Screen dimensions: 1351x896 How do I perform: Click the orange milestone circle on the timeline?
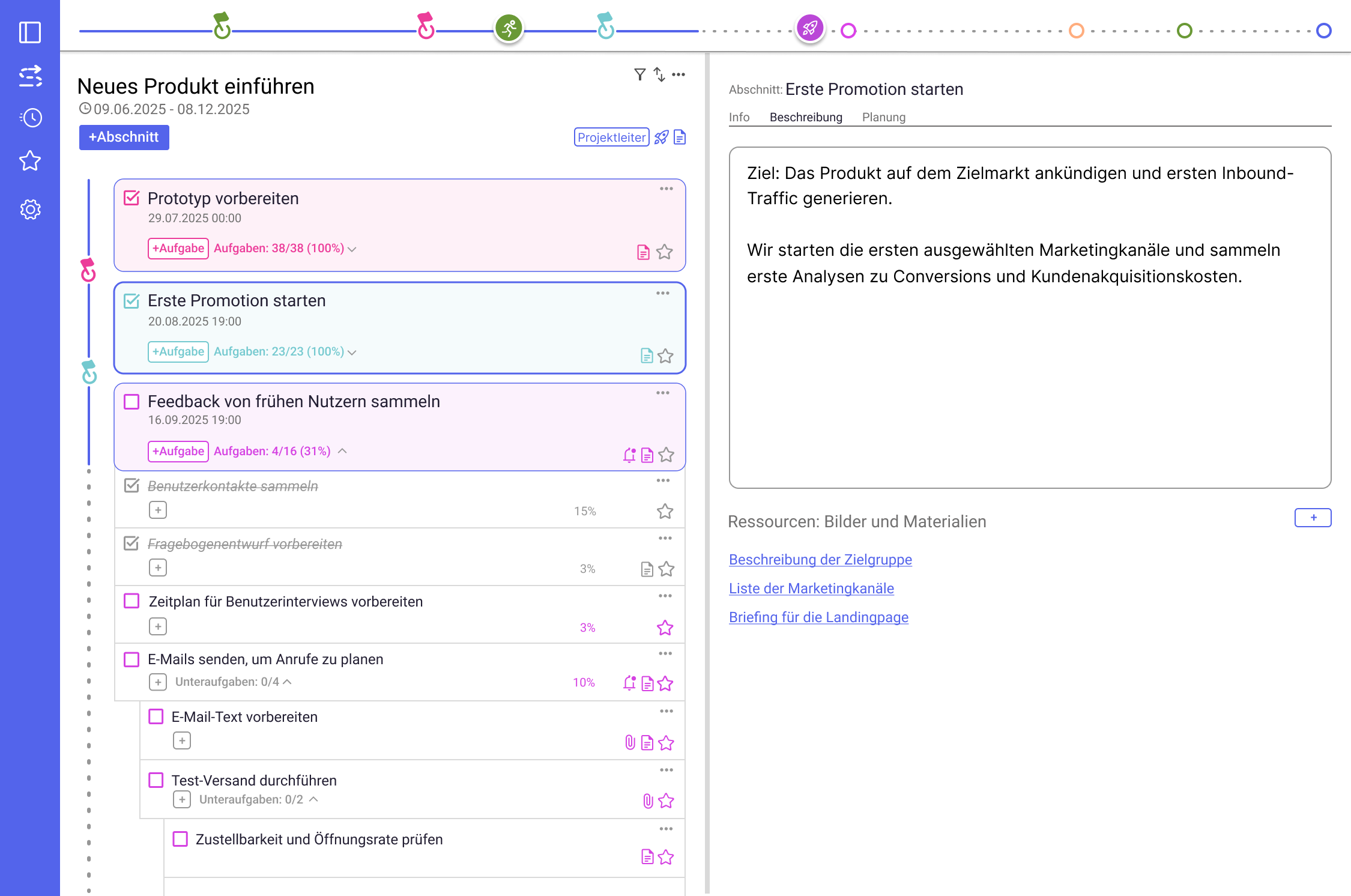pos(1077,31)
